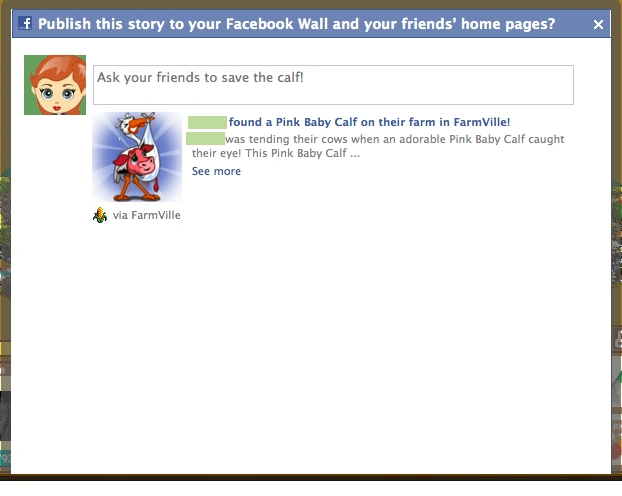Click the FarmVille corn icon
This screenshot has height=496, width=622.
pos(100,215)
